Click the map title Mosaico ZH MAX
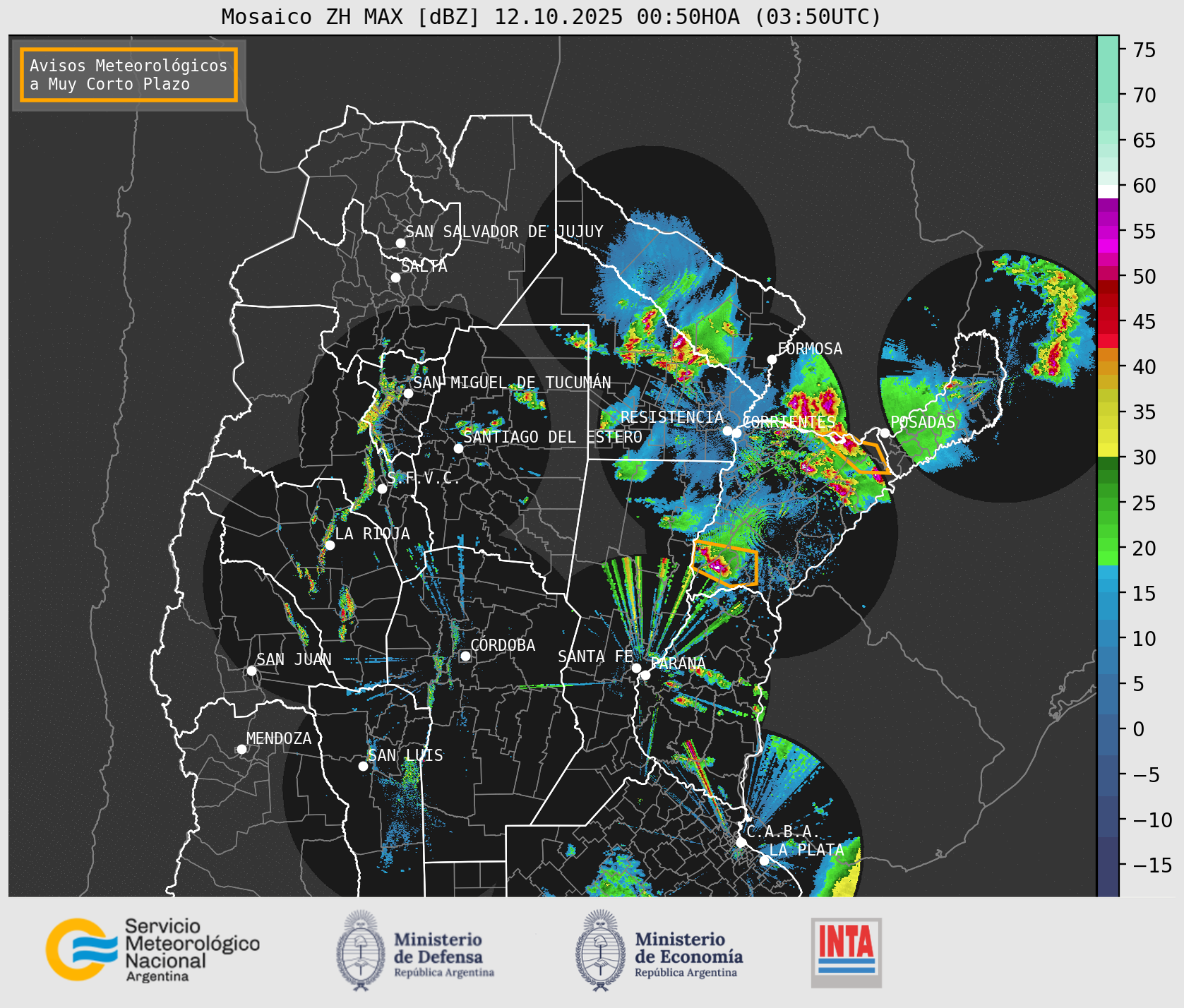1184x1008 pixels. click(x=551, y=16)
